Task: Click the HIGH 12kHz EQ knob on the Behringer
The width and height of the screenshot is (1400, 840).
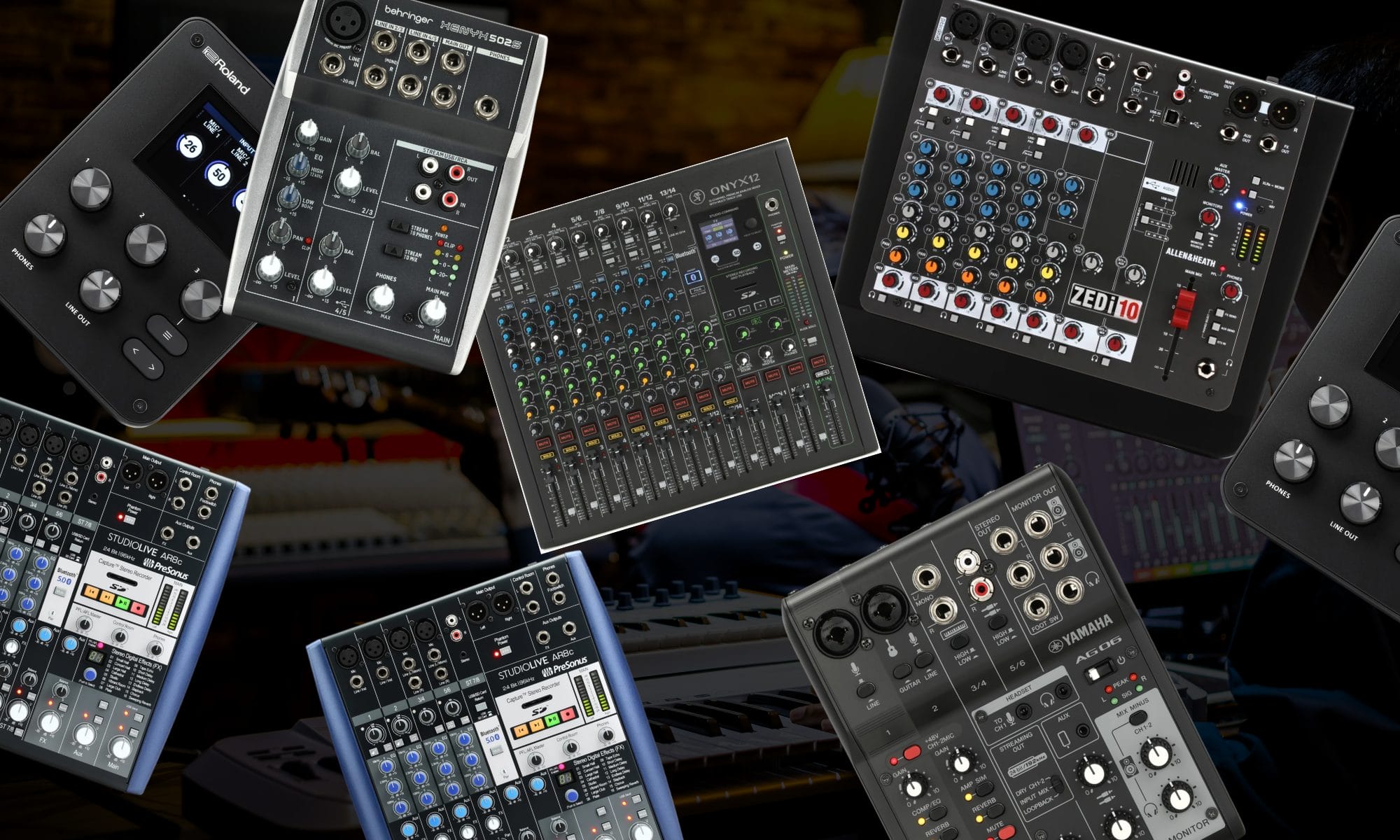Action: coord(298,166)
